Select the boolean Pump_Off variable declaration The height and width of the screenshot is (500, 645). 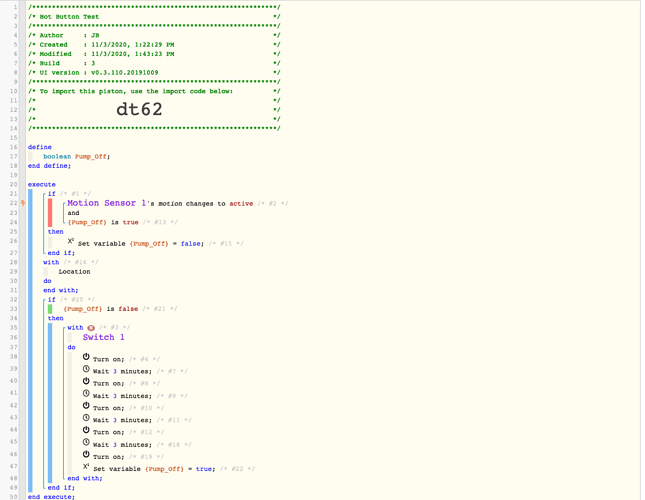click(x=77, y=156)
